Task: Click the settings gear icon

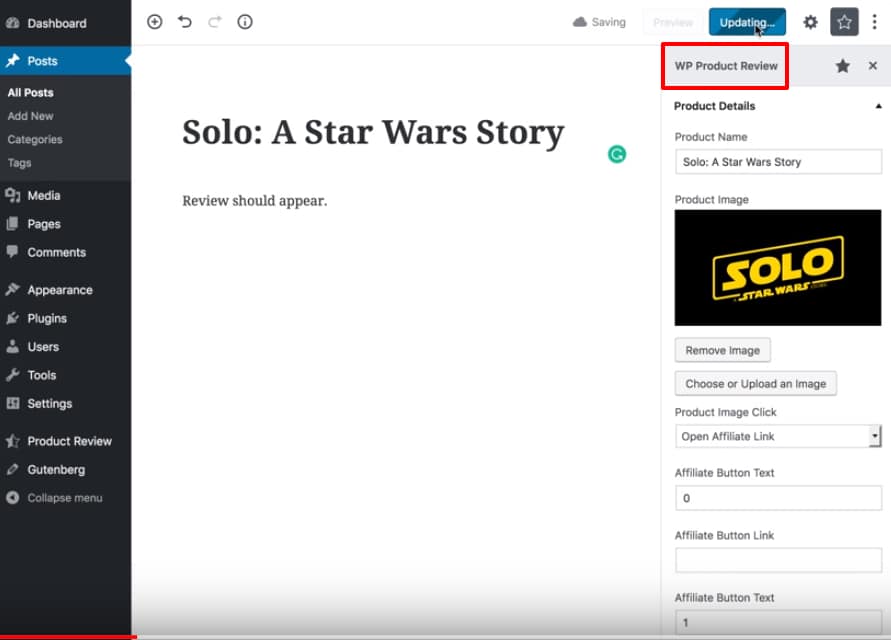Action: coord(810,21)
